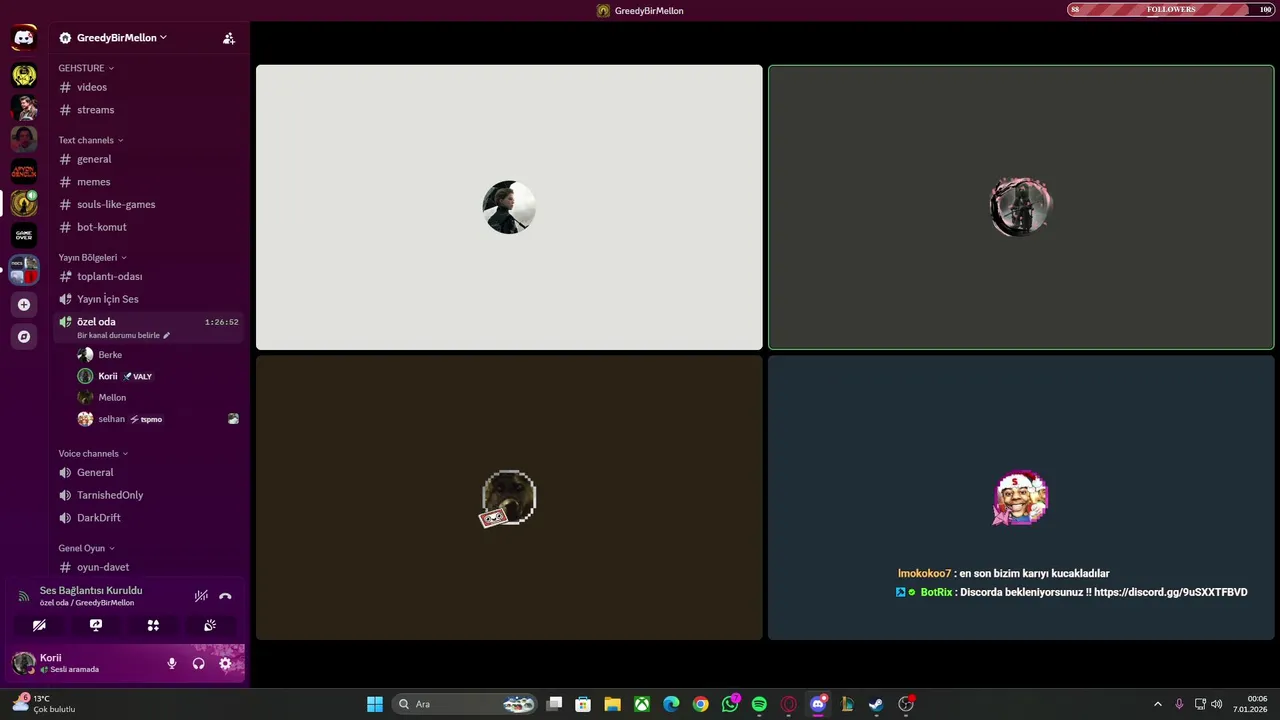Open the Activities launcher icon
Screen dimensions: 1280x720
[x=153, y=625]
